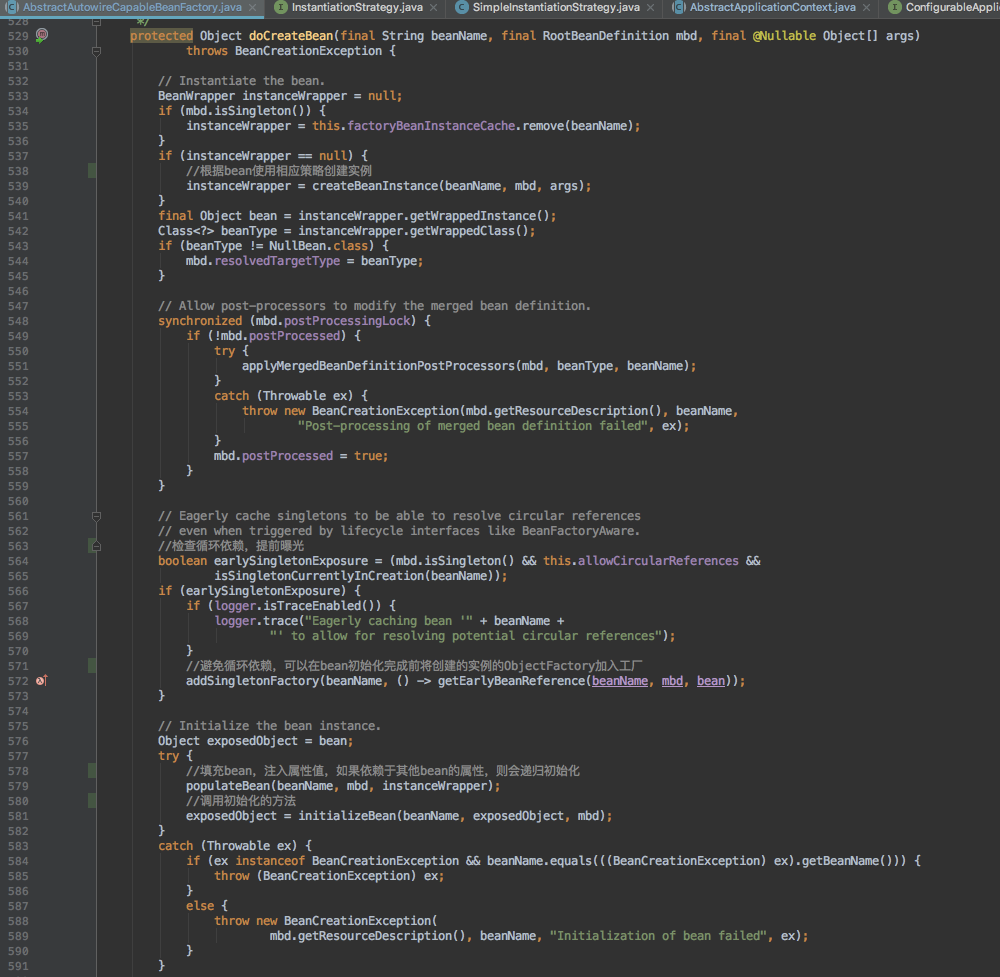Click line number 579 in the gutter
This screenshot has height=977, width=1000.
pyautogui.click(x=18, y=786)
